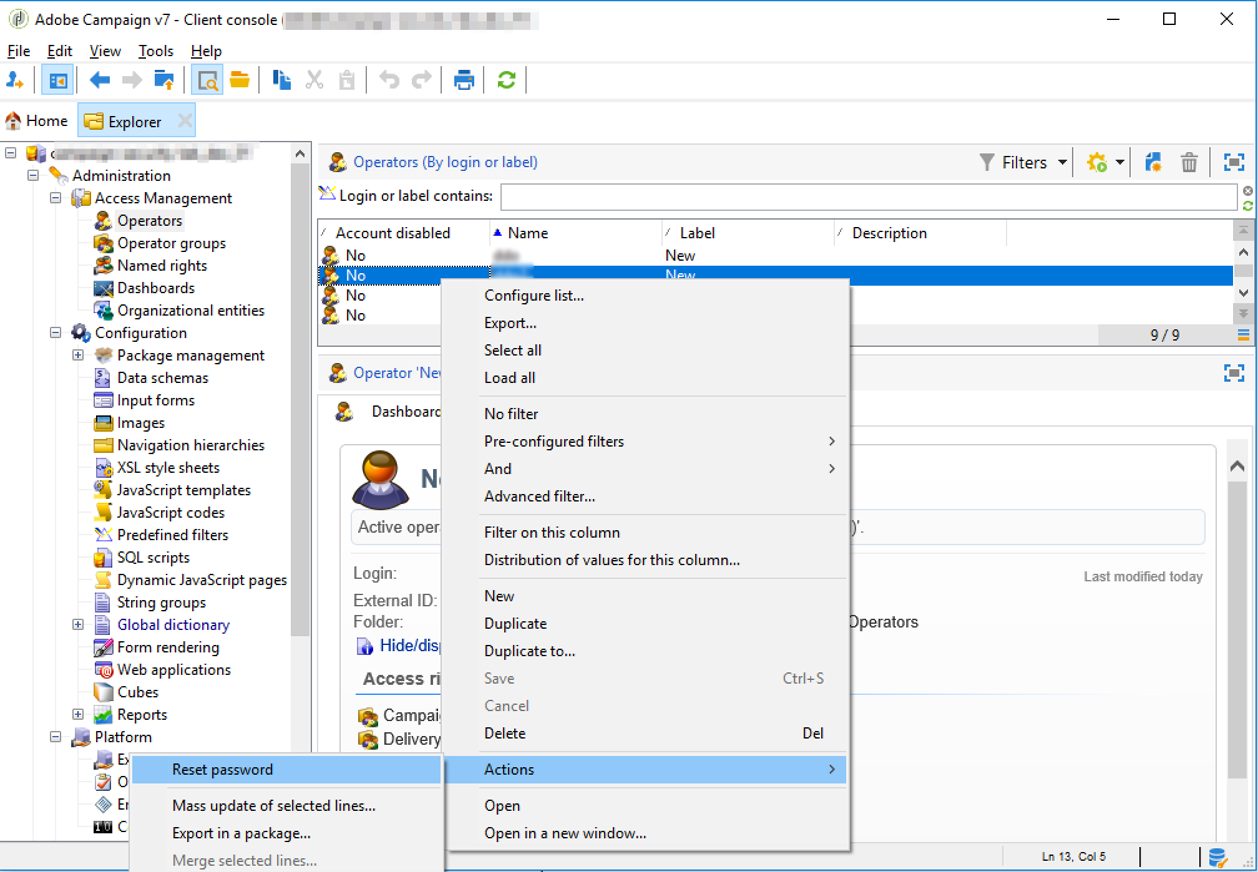
Task: Click the green refresh icon beside filter field
Action: tap(1248, 205)
